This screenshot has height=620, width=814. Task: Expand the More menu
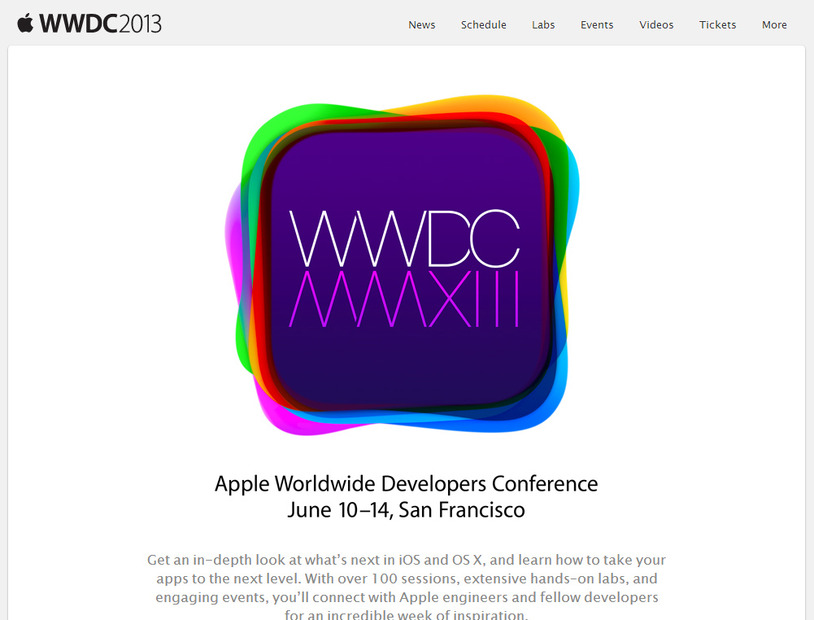tap(774, 25)
